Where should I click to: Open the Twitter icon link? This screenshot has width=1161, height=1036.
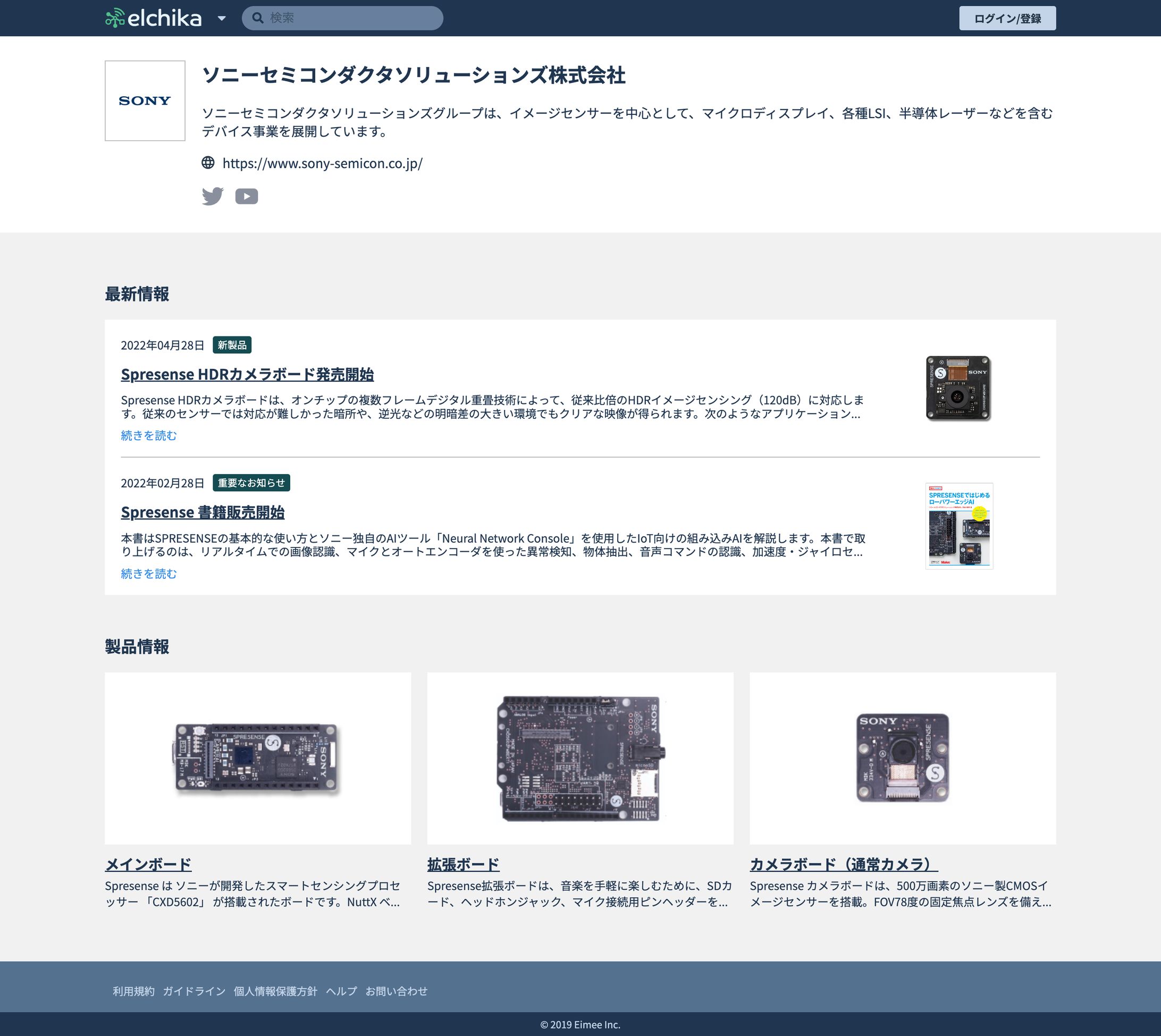[213, 196]
